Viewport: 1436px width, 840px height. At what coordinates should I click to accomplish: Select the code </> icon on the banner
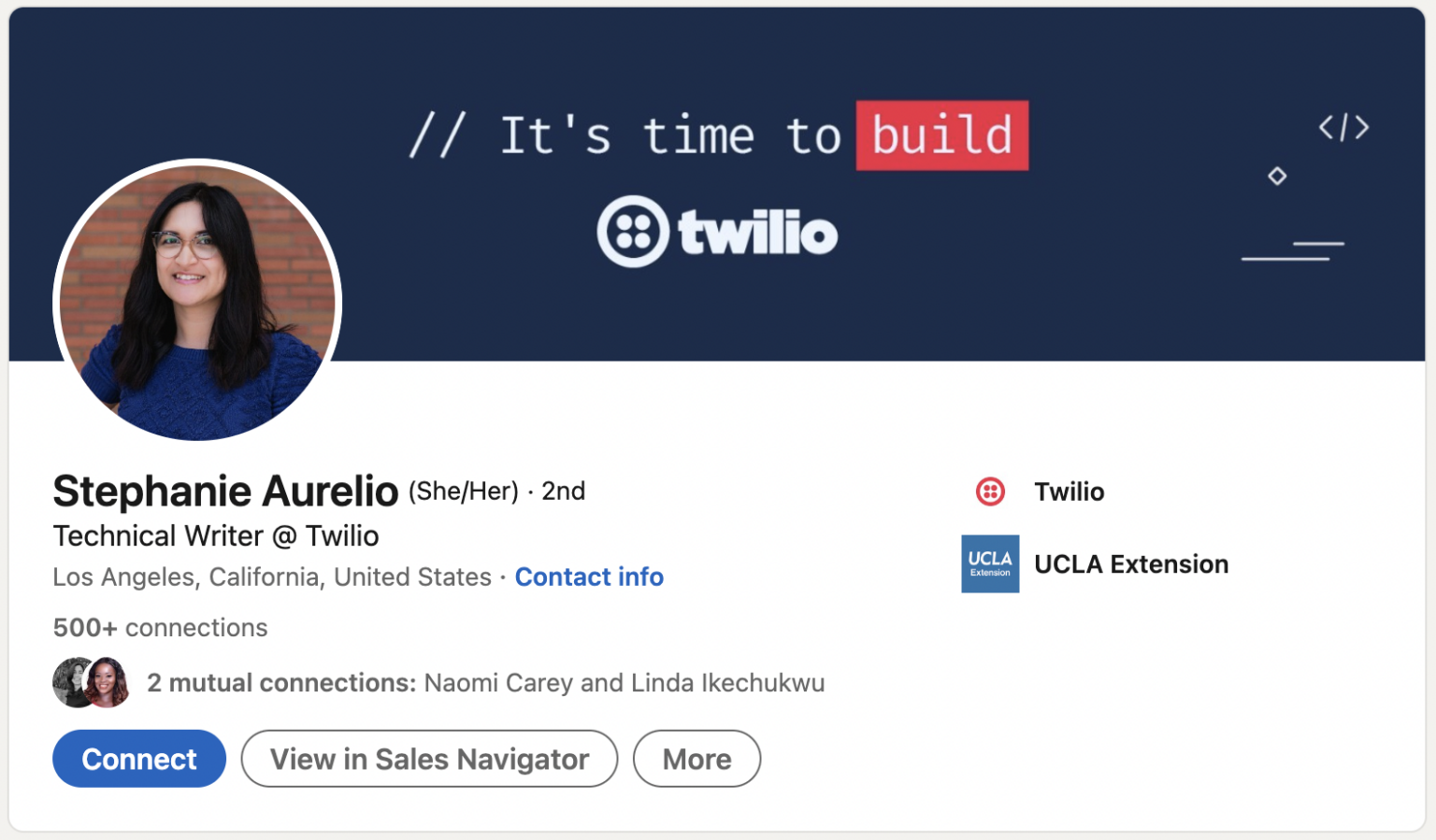pos(1344,128)
